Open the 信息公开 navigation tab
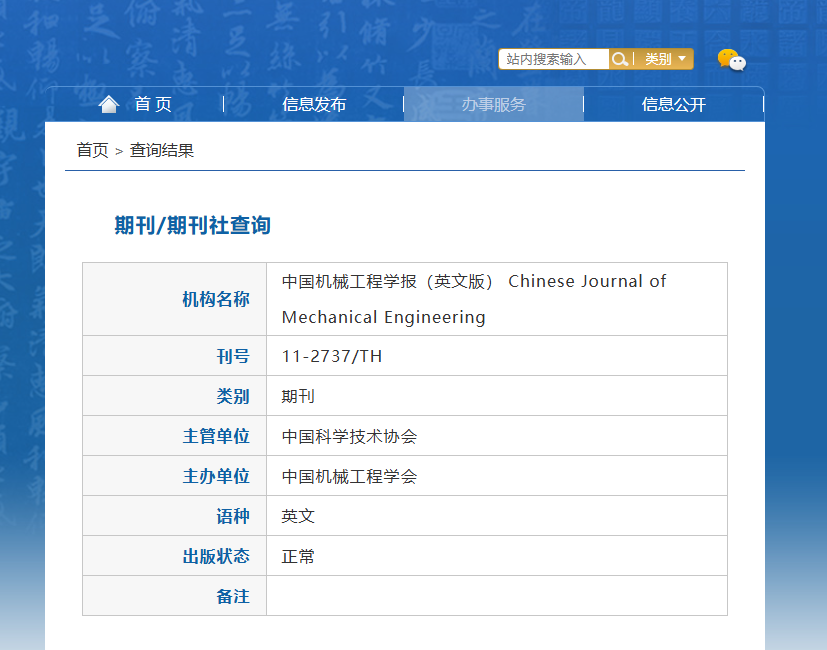The height and width of the screenshot is (650, 827). pyautogui.click(x=674, y=104)
